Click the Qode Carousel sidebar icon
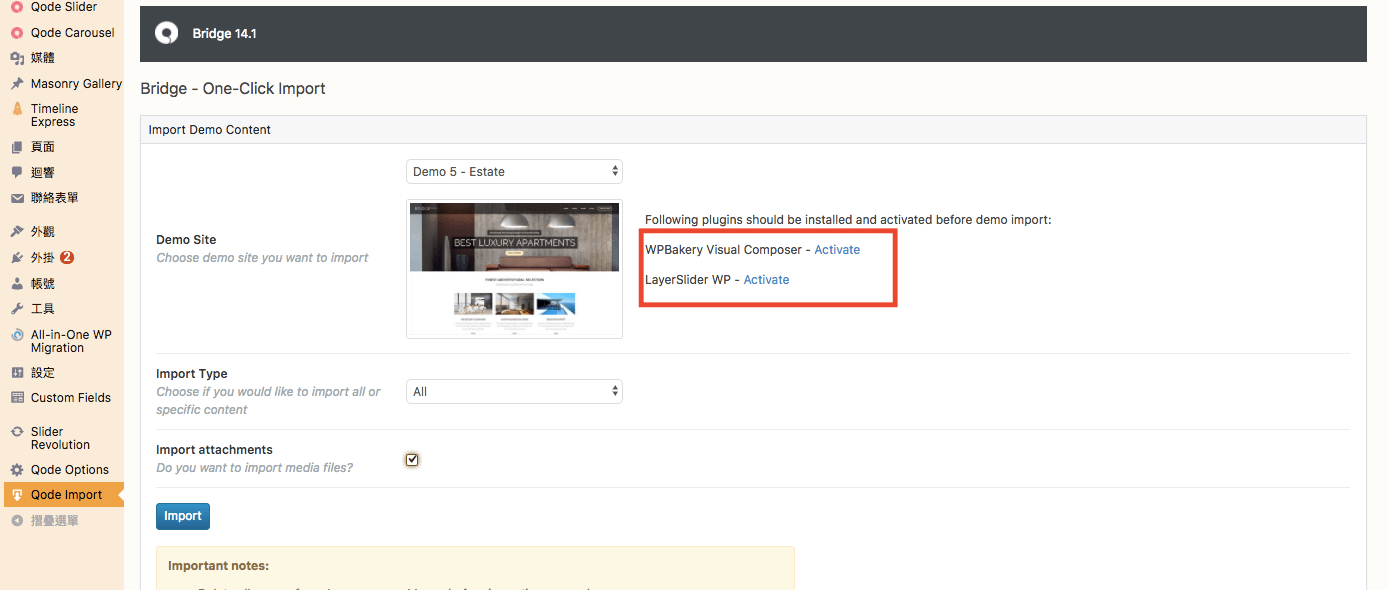 (17, 33)
